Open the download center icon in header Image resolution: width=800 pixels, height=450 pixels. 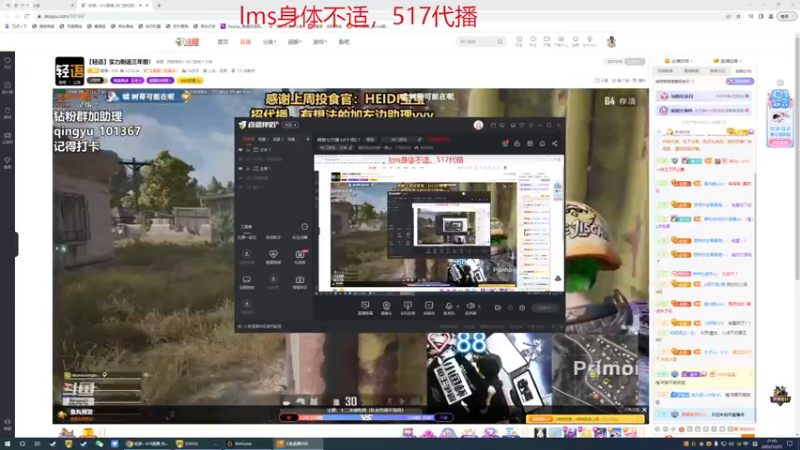click(x=561, y=41)
